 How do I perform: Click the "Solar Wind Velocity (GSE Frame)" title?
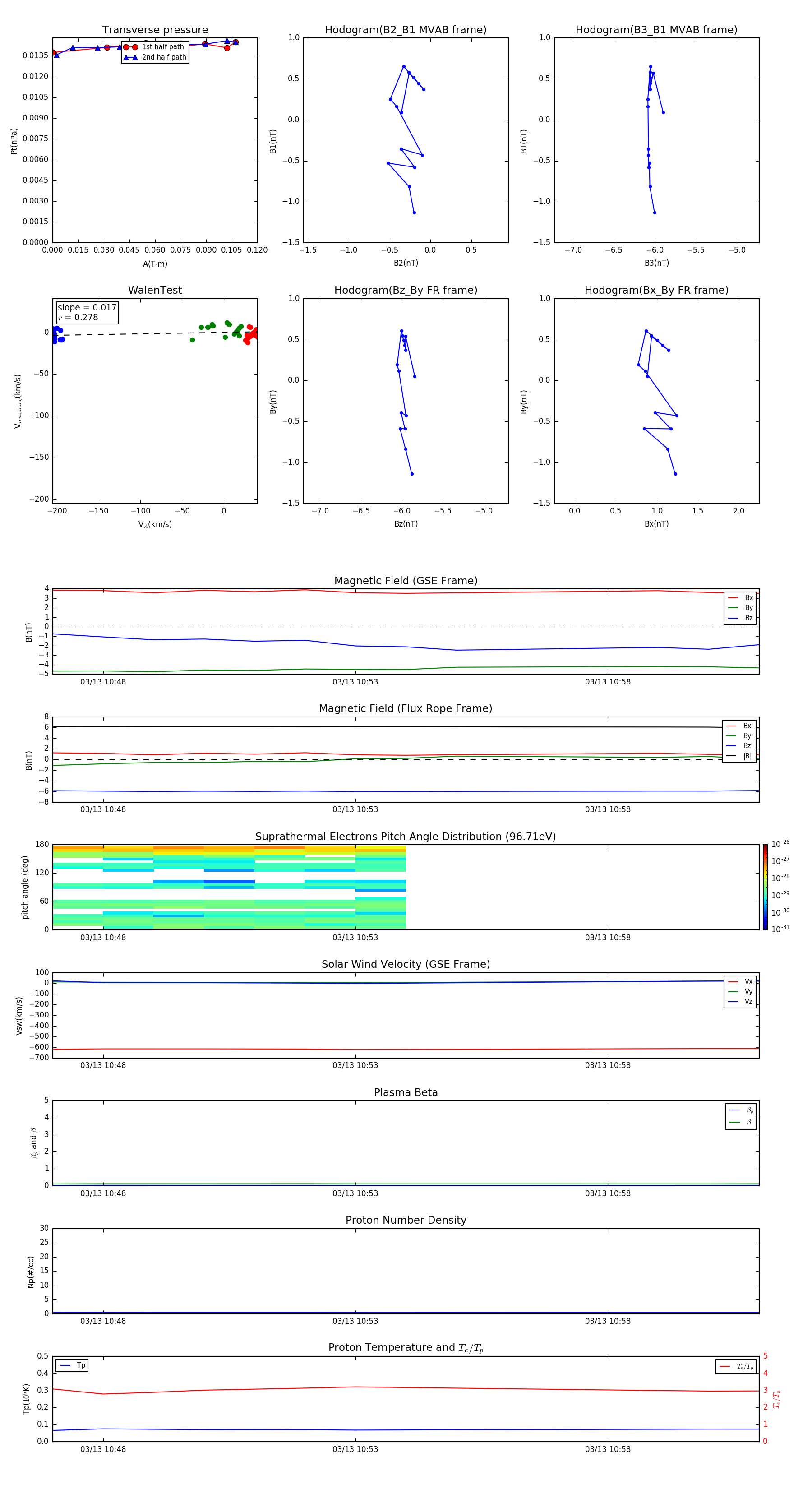(x=406, y=964)
